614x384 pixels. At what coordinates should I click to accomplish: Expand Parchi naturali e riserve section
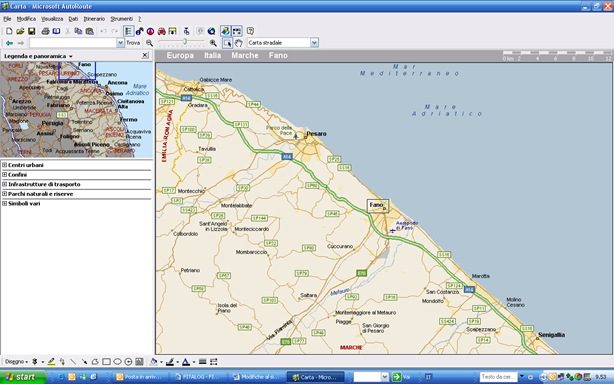pyautogui.click(x=5, y=194)
